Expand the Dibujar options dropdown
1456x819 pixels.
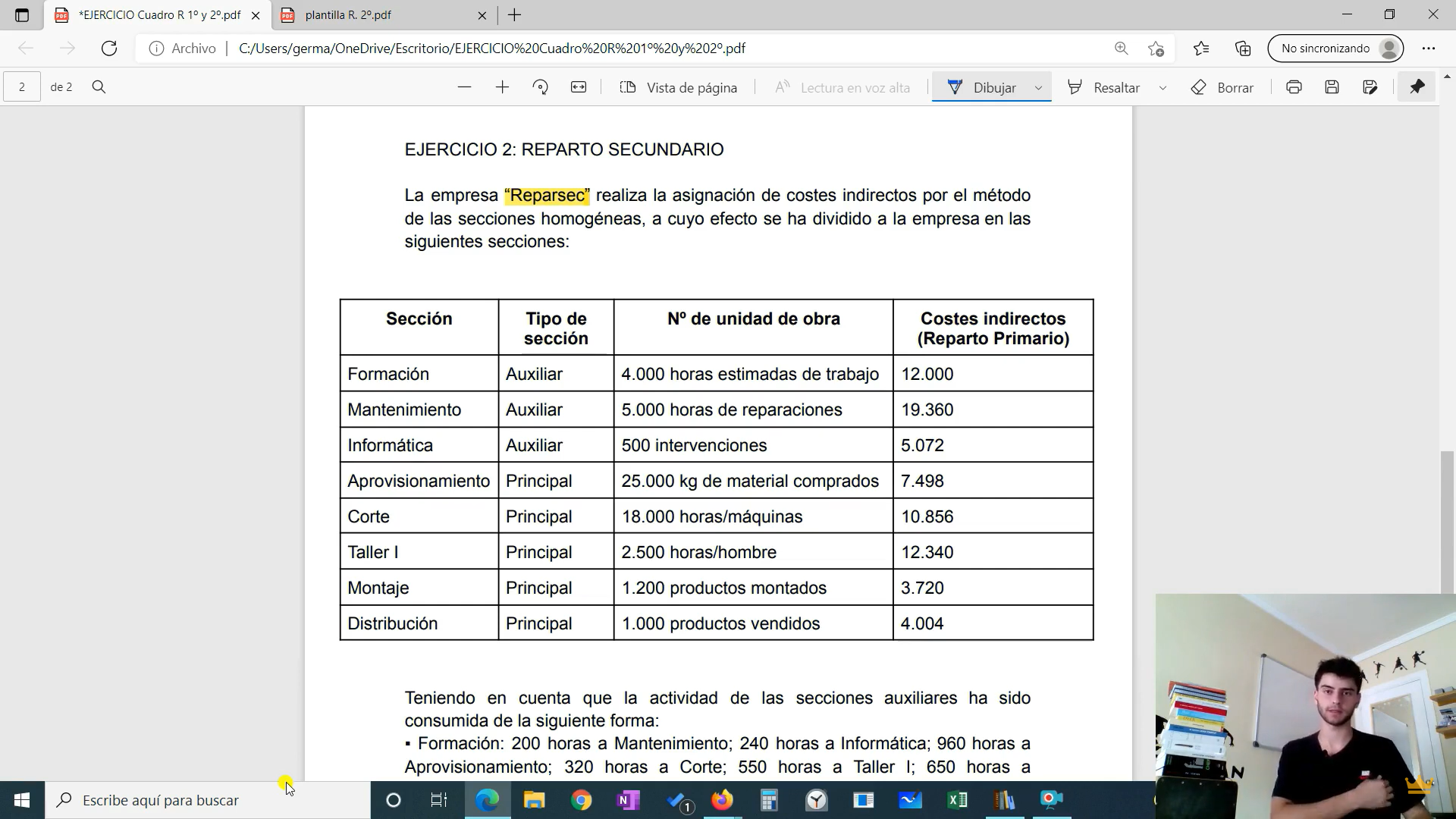pyautogui.click(x=1038, y=88)
